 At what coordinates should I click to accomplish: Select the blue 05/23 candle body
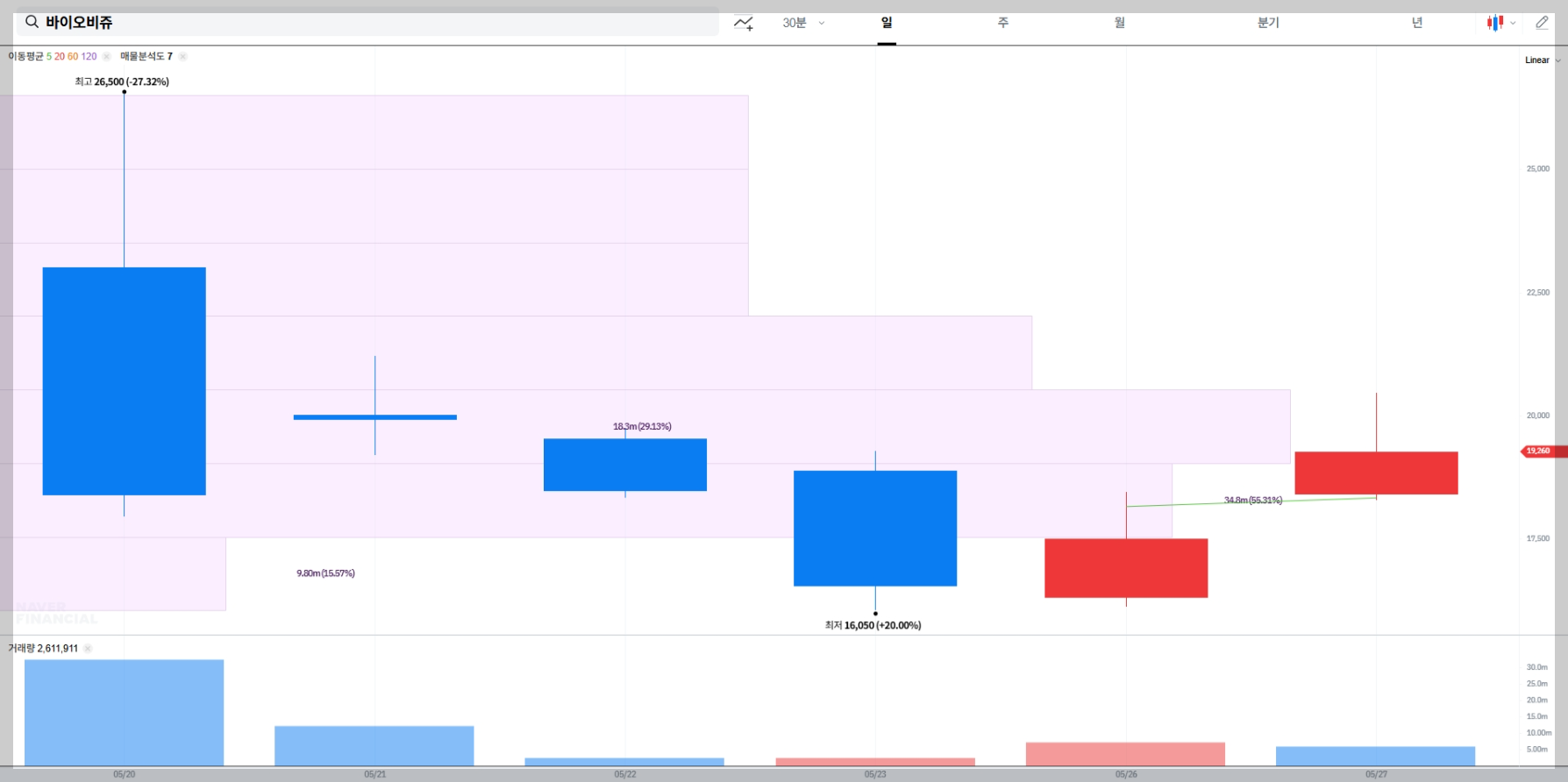(x=875, y=529)
